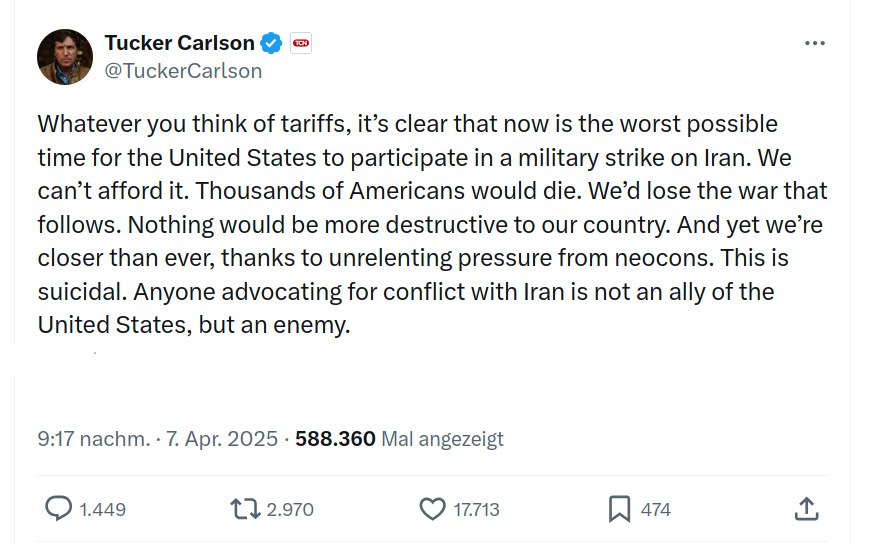Image resolution: width=890 pixels, height=544 pixels.
Task: Open the three-dot more options menu
Action: 815,44
